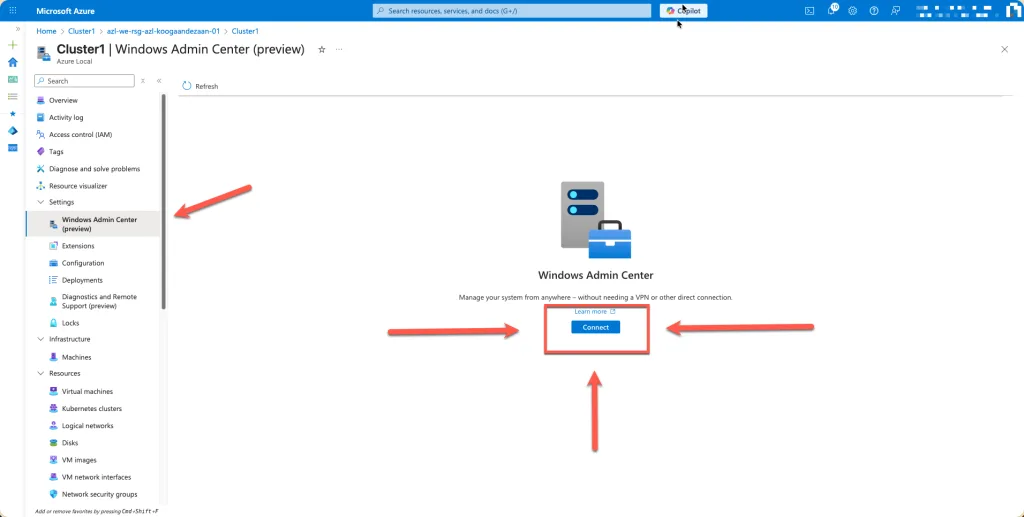The width and height of the screenshot is (1024, 517).
Task: Collapse the Infrastructure section
Action: coord(40,340)
